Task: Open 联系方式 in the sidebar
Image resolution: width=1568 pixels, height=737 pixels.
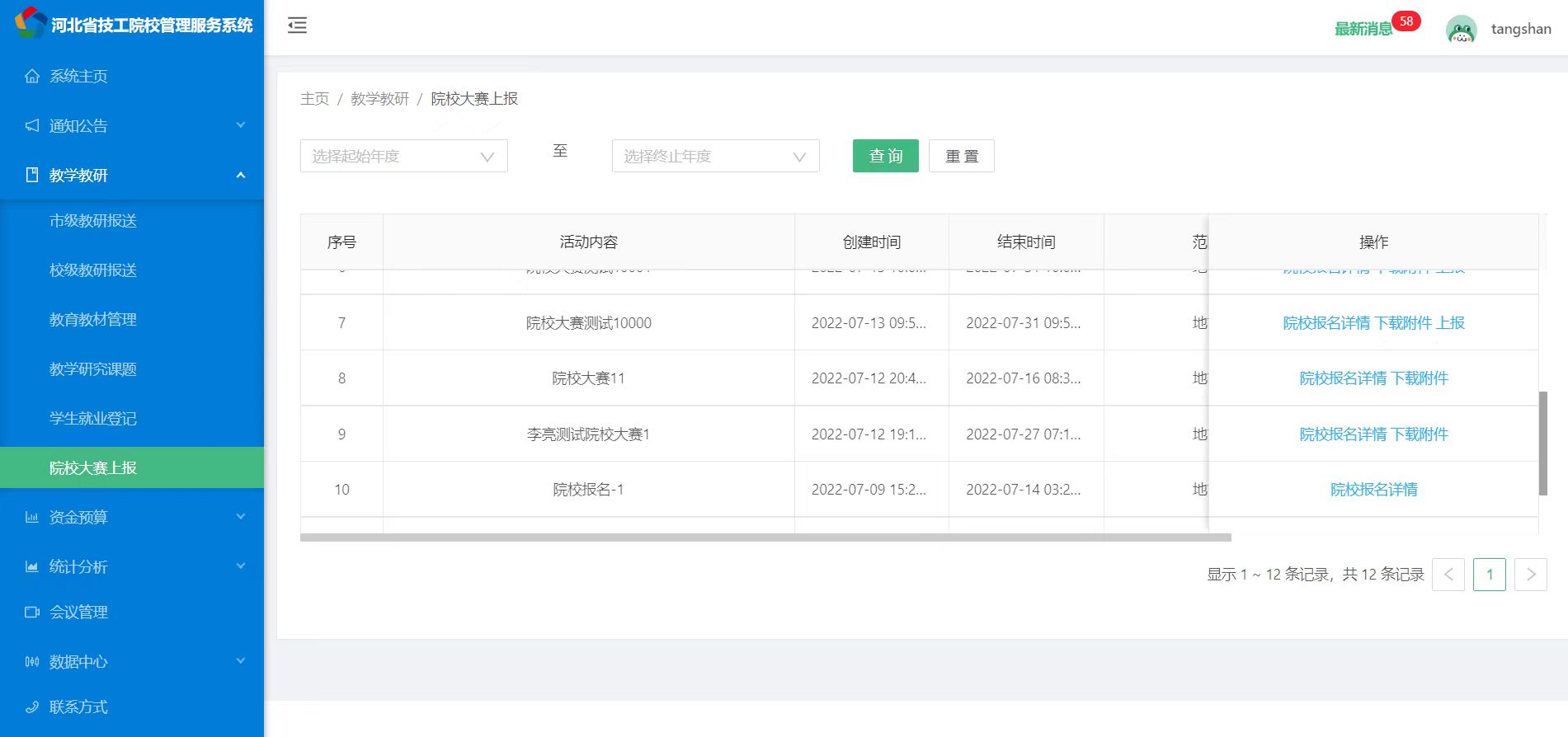Action: pyautogui.click(x=132, y=706)
